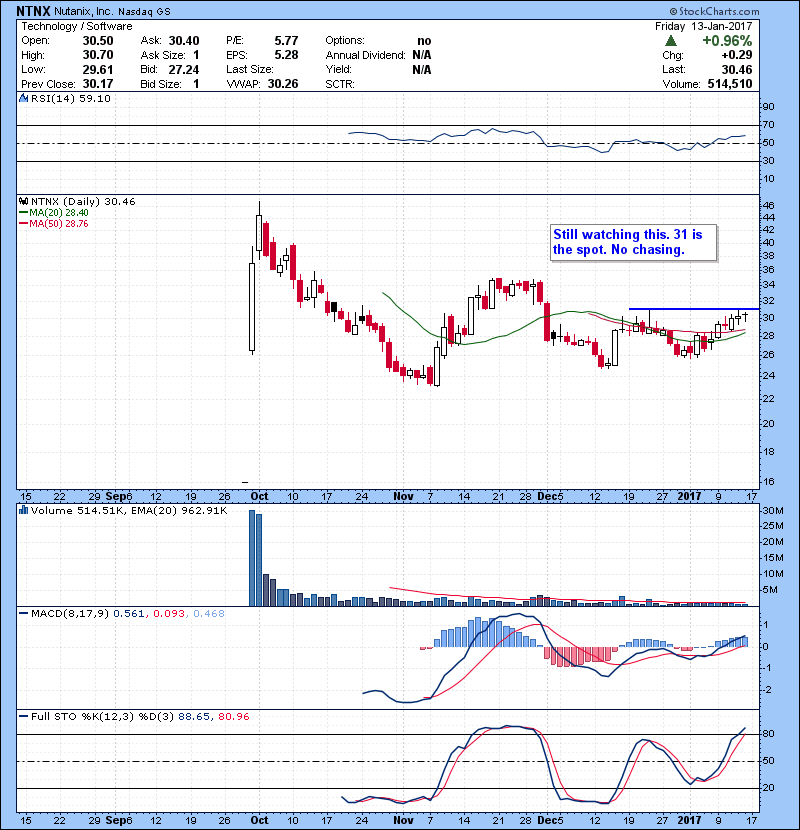Image resolution: width=800 pixels, height=830 pixels.
Task: Click the SCTR: label
Action: 340,84
